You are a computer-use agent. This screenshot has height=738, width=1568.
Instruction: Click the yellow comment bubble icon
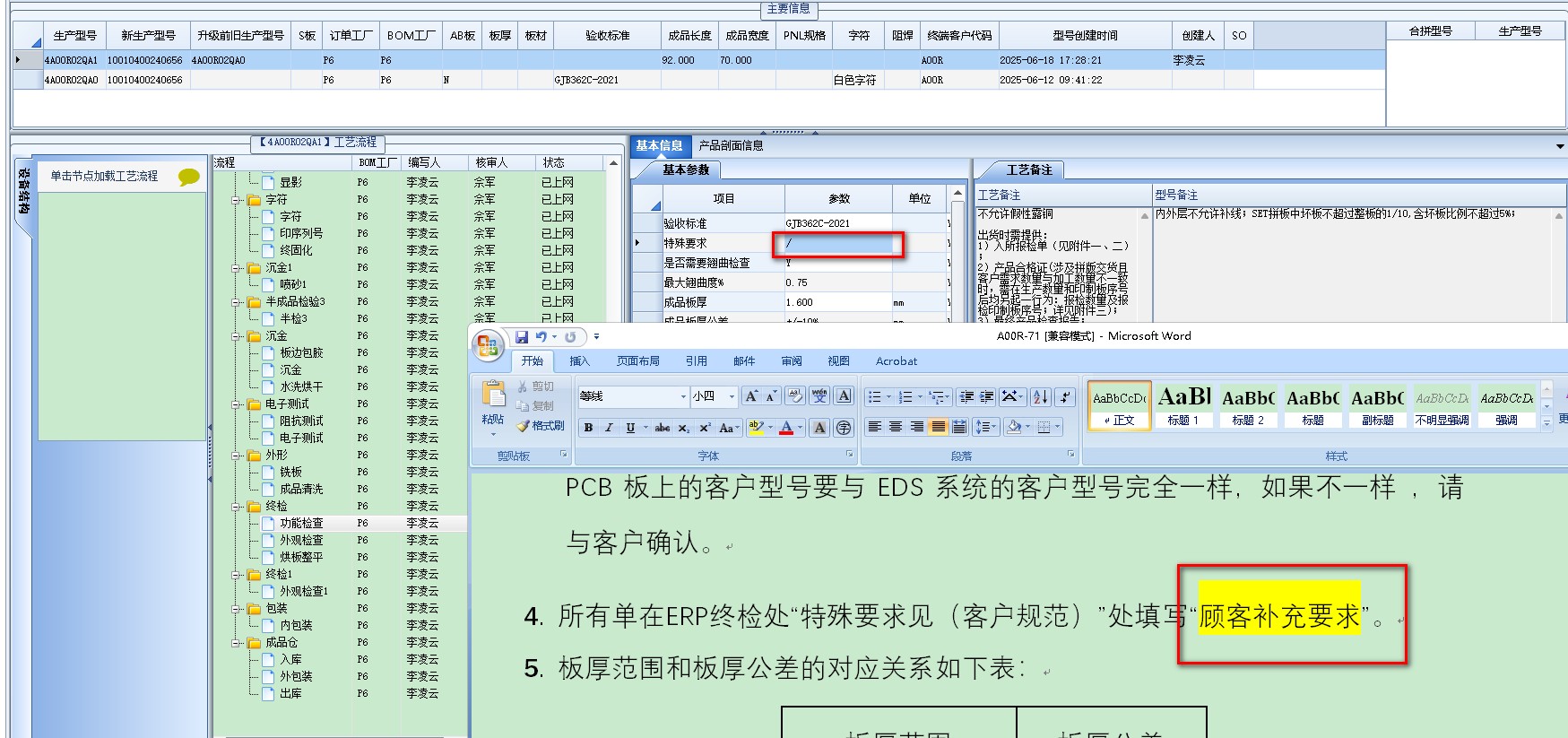(x=188, y=177)
